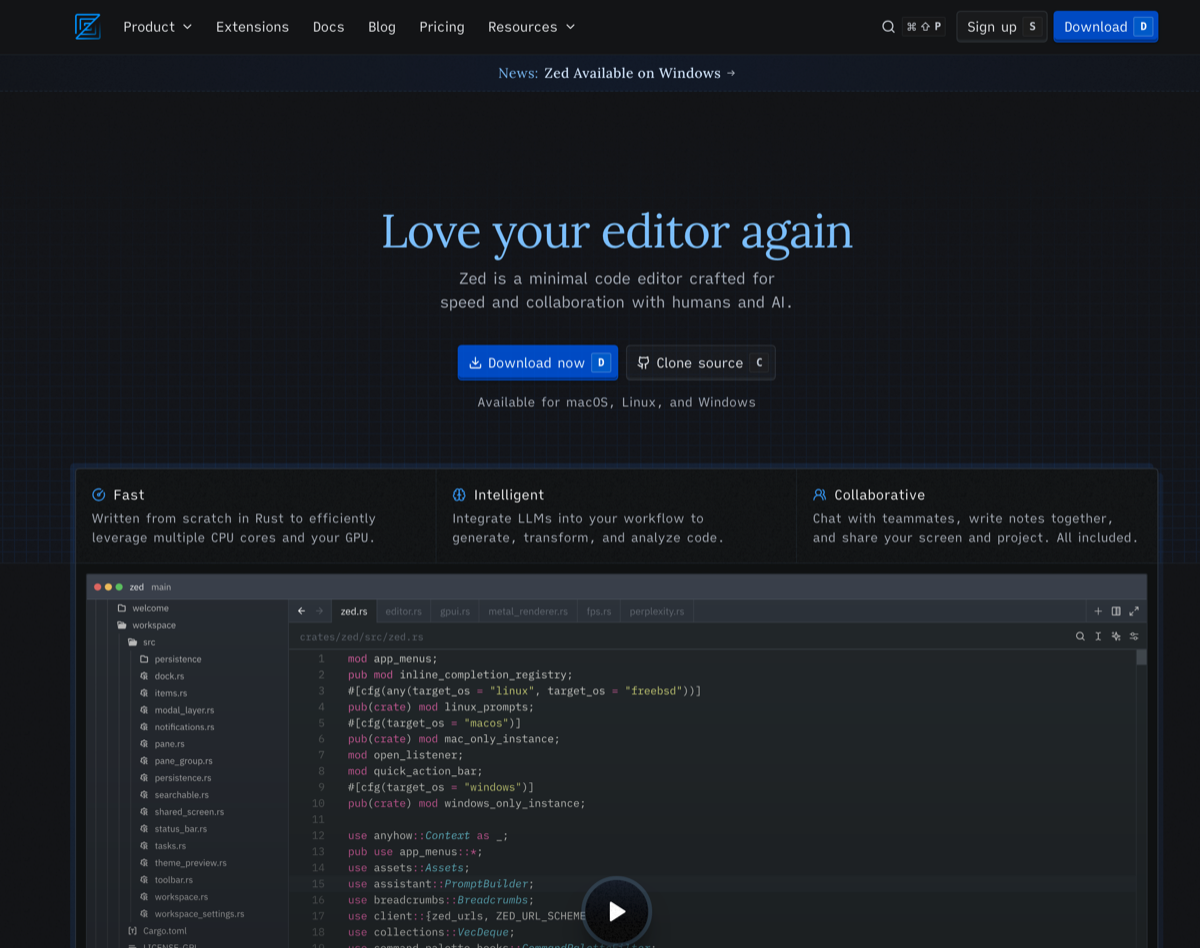Switch to the metal_renderer.rs tab
The width and height of the screenshot is (1200, 948).
click(x=527, y=611)
